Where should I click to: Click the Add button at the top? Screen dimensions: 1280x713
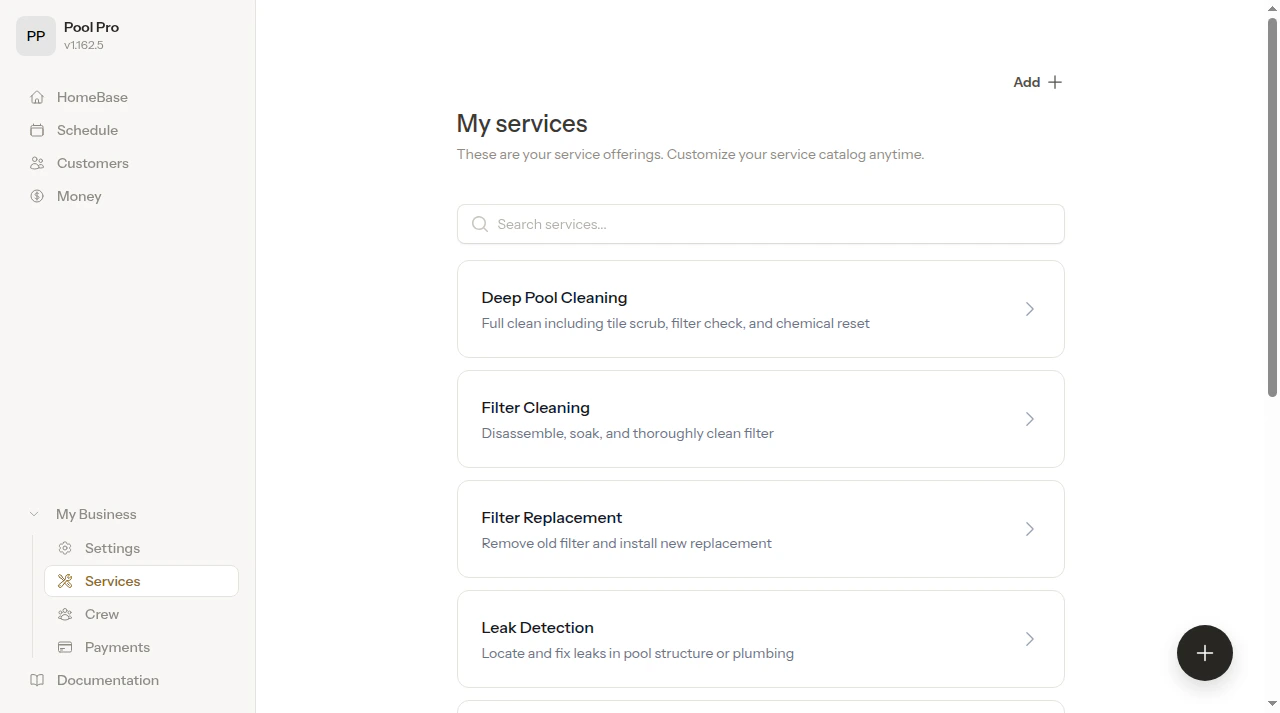tap(1037, 82)
